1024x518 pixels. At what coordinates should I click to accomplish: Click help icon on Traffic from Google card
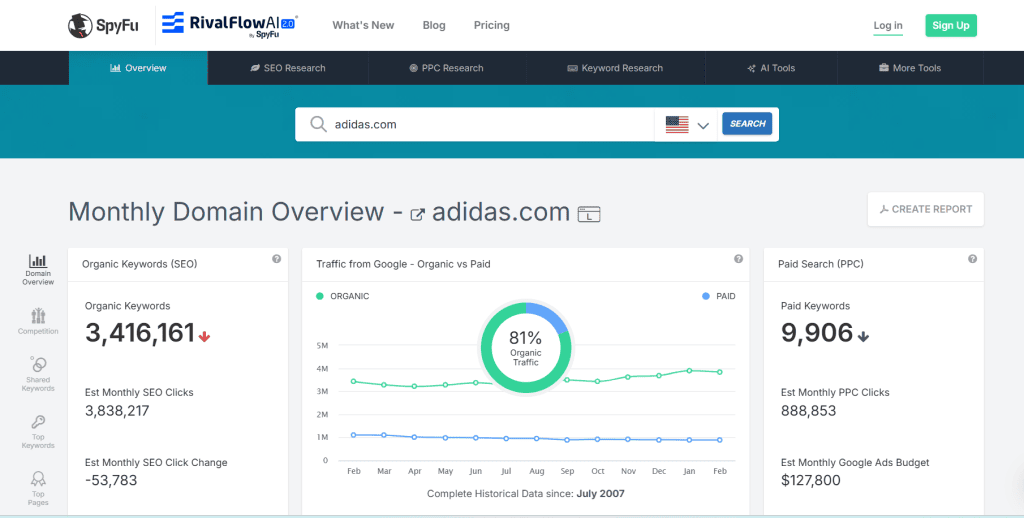tap(738, 259)
